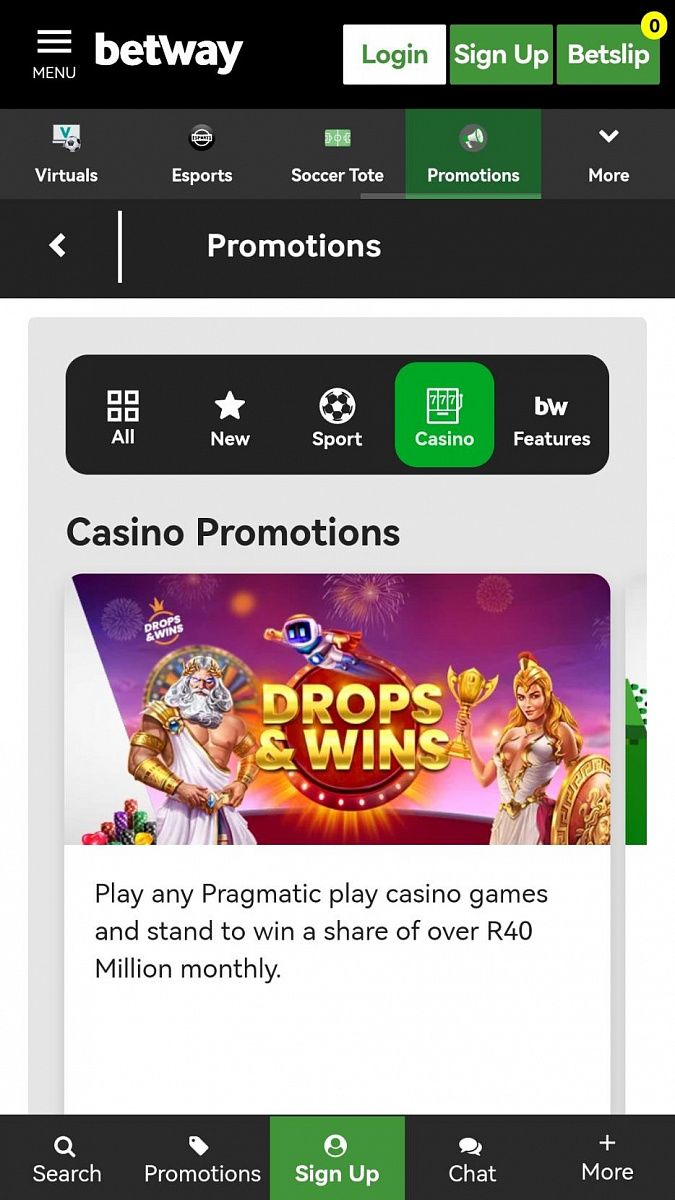Select the Casino promotions filter tab
This screenshot has height=1200, width=675.
(x=444, y=415)
